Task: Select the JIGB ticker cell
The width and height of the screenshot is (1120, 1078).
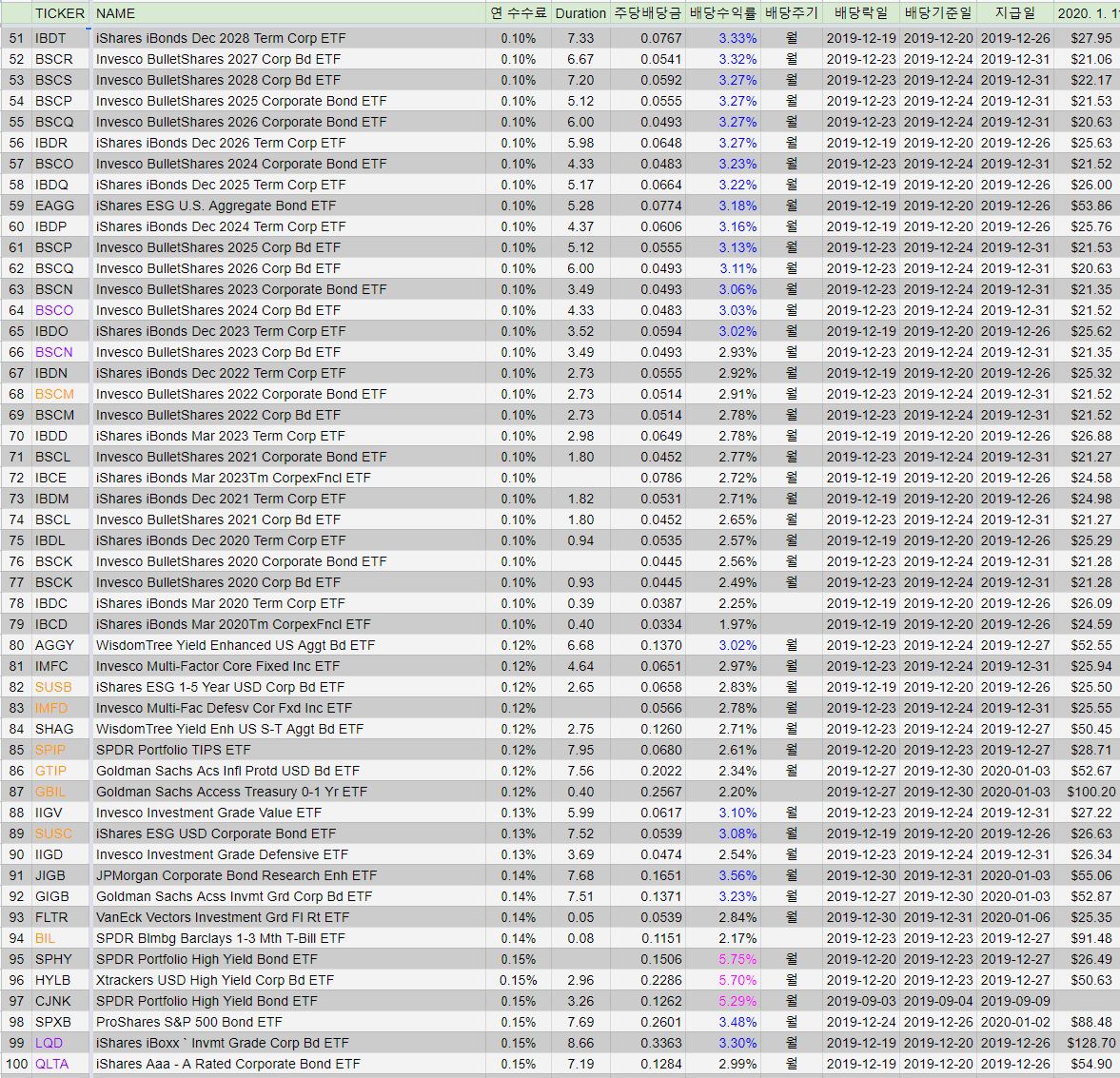Action: point(60,876)
